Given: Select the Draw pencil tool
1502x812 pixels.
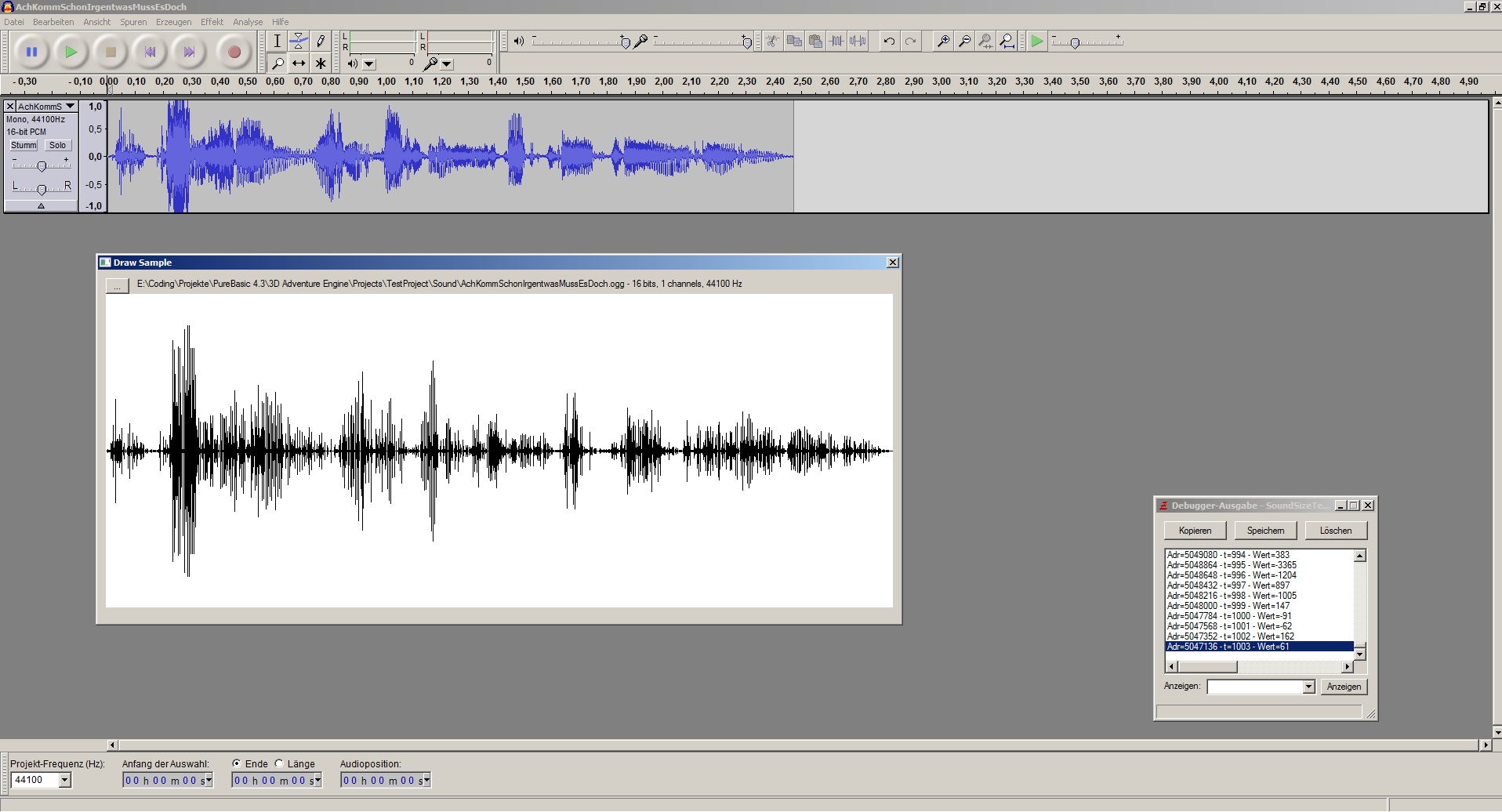Looking at the screenshot, I should click(x=321, y=42).
